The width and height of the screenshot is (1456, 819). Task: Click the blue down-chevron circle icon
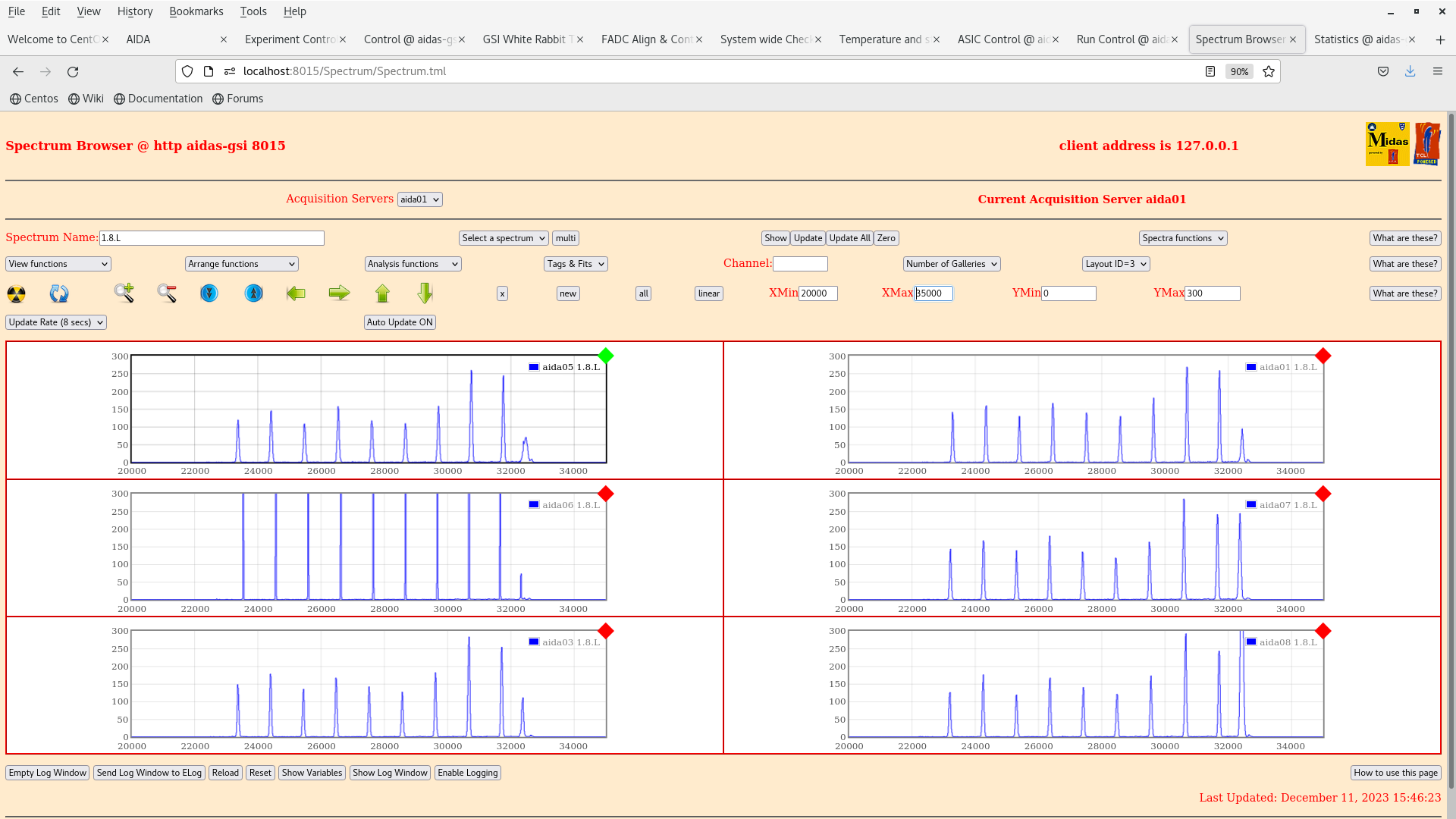[209, 293]
